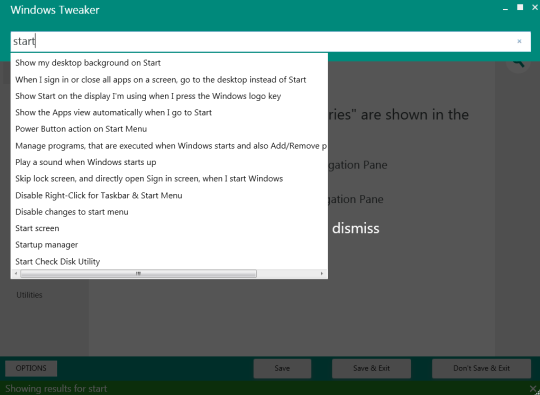
Task: Maximize the Windows Tweaker window
Action: pyautogui.click(x=520, y=7)
